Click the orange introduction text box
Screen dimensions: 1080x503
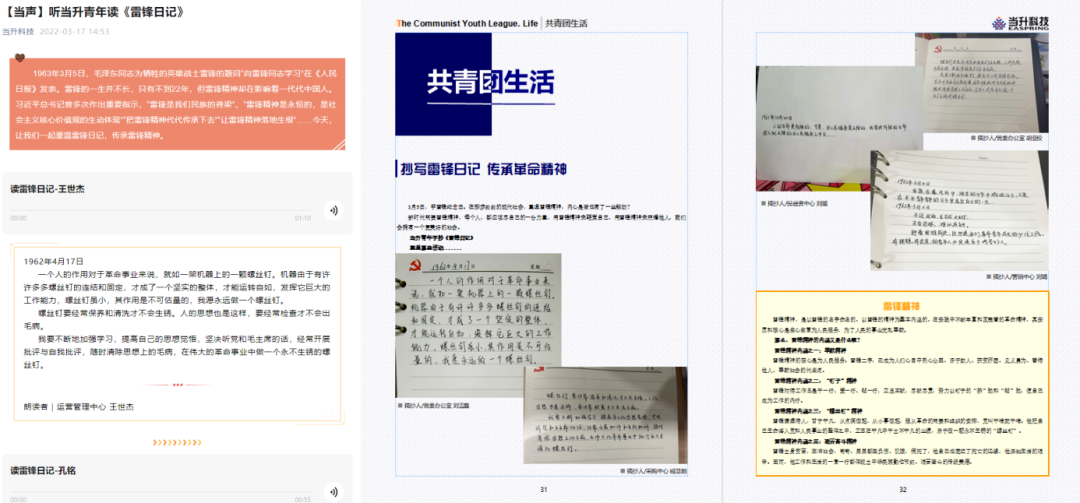pos(177,103)
